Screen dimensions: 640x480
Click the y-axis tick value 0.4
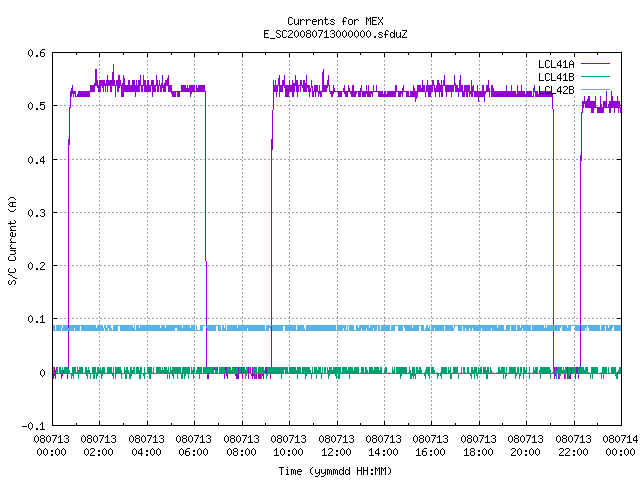pos(36,160)
